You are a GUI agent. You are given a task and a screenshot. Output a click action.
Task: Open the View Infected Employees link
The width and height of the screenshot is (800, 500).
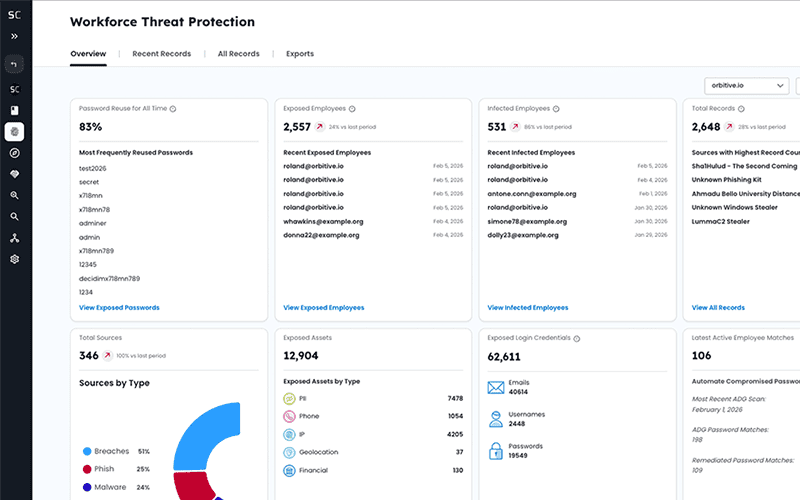(528, 308)
